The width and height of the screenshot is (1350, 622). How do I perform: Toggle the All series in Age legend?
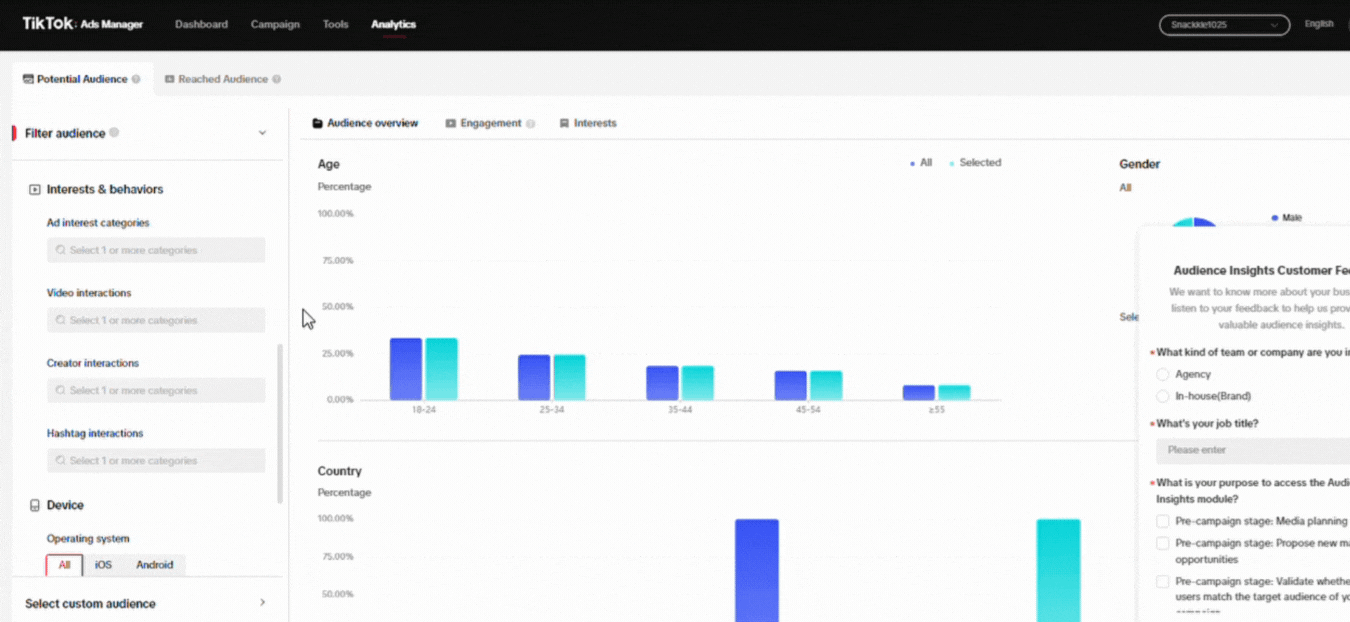[921, 163]
